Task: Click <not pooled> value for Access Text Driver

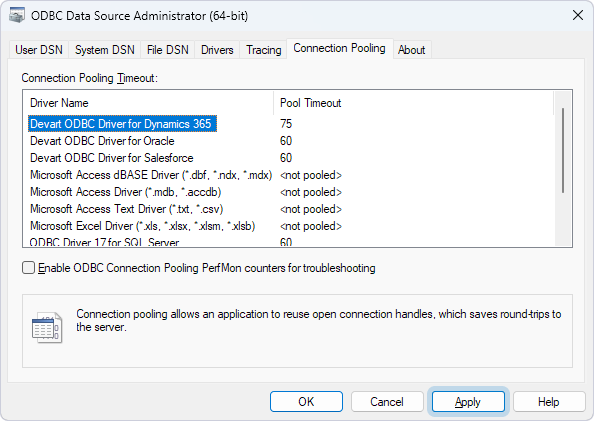Action: click(x=311, y=209)
